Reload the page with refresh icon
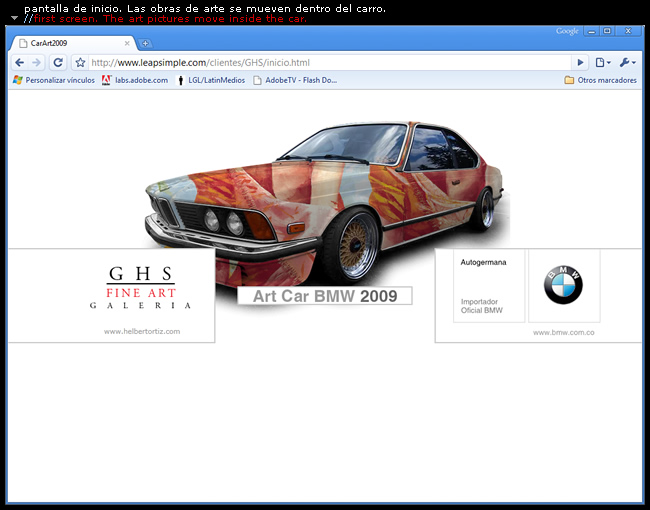 pyautogui.click(x=58, y=62)
